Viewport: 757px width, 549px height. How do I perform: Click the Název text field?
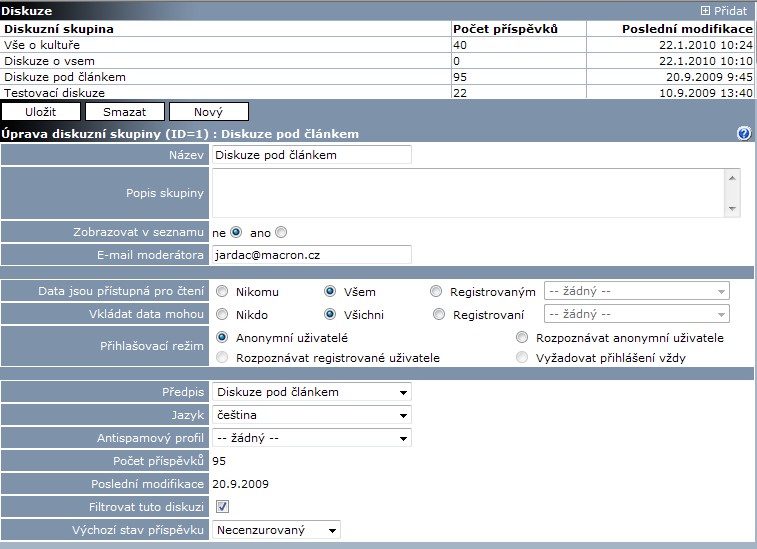[x=311, y=155]
